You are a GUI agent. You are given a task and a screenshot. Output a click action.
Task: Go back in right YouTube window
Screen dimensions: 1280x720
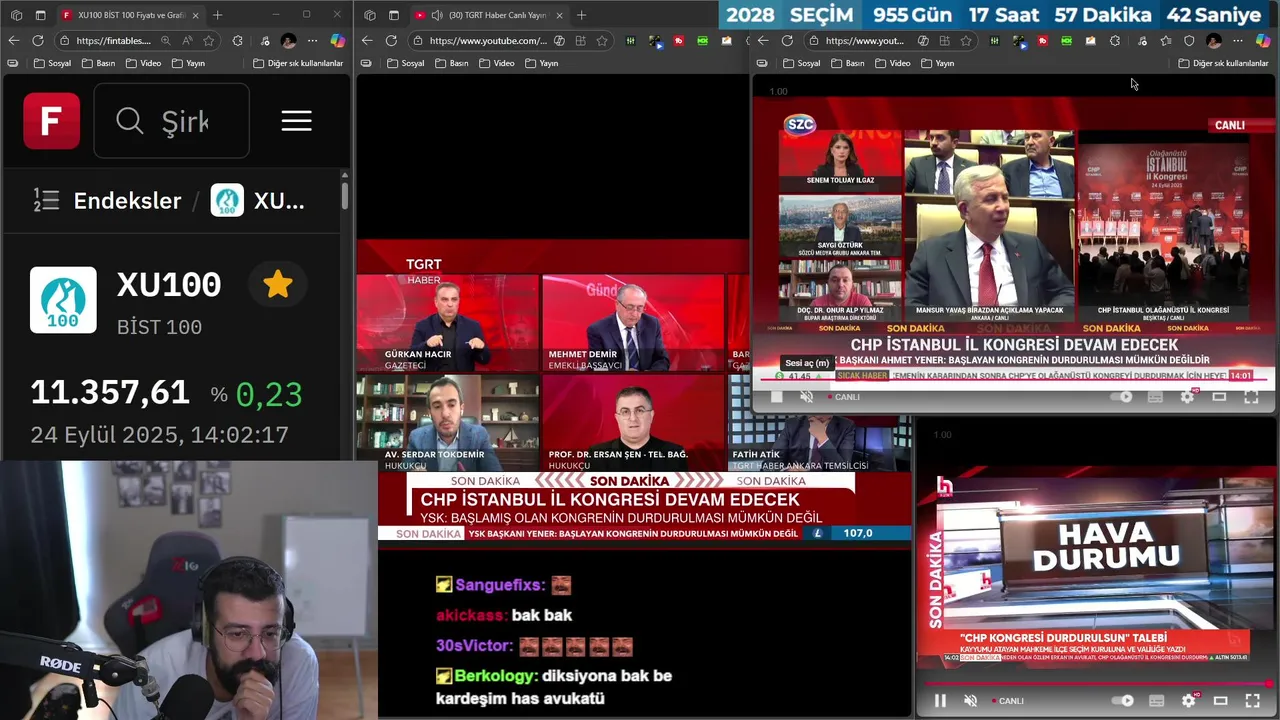763,40
